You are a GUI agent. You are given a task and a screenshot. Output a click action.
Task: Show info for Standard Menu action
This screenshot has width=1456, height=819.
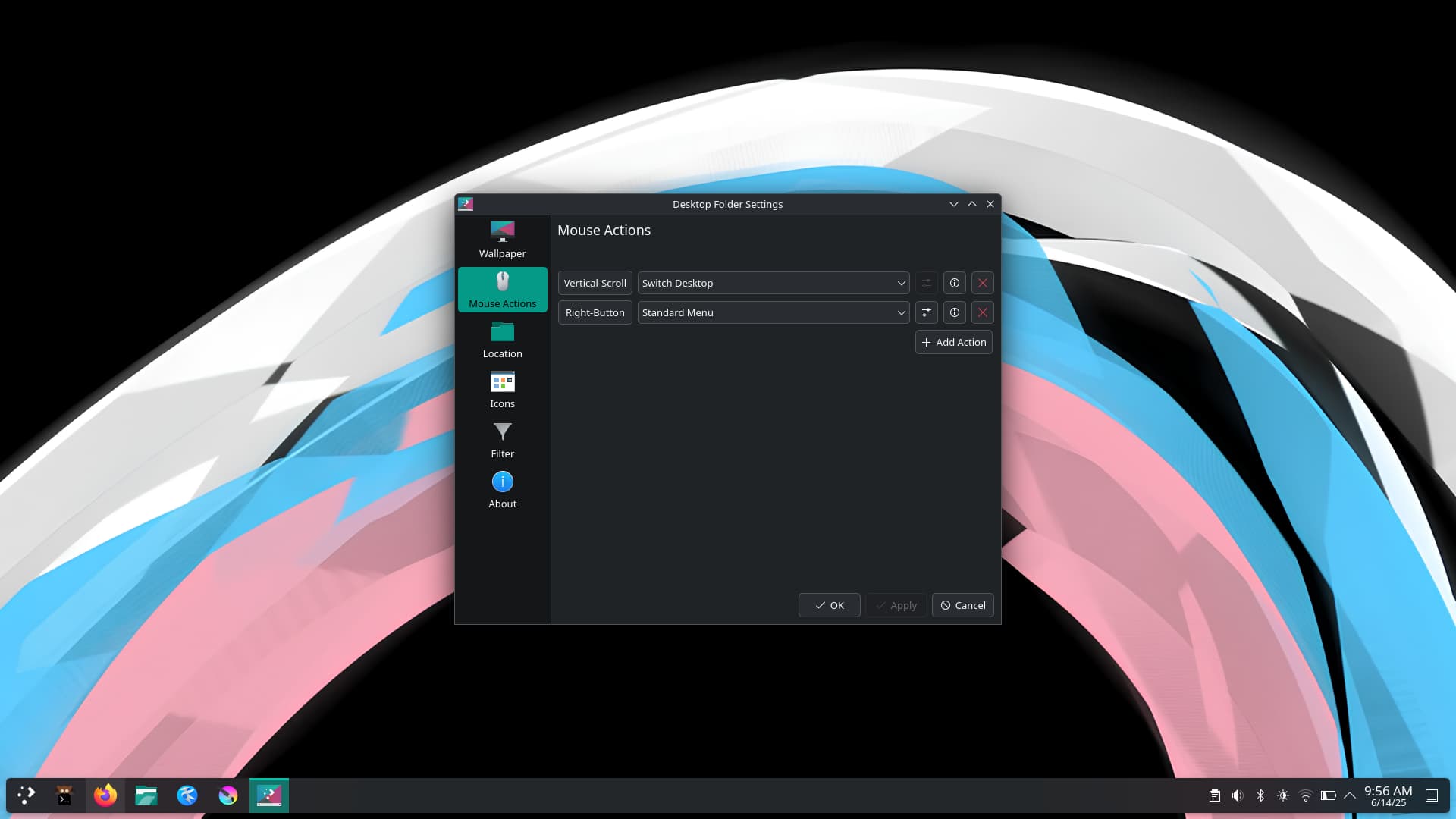tap(954, 312)
